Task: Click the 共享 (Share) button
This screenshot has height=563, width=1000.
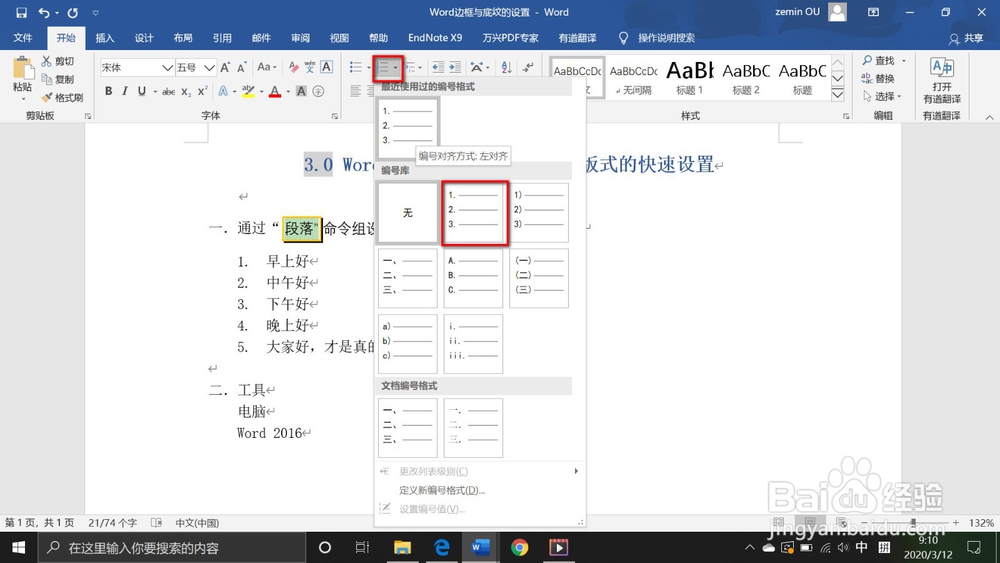Action: [966, 38]
